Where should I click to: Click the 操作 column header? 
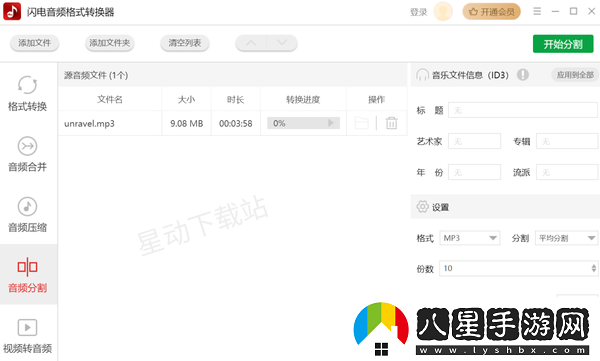377,100
